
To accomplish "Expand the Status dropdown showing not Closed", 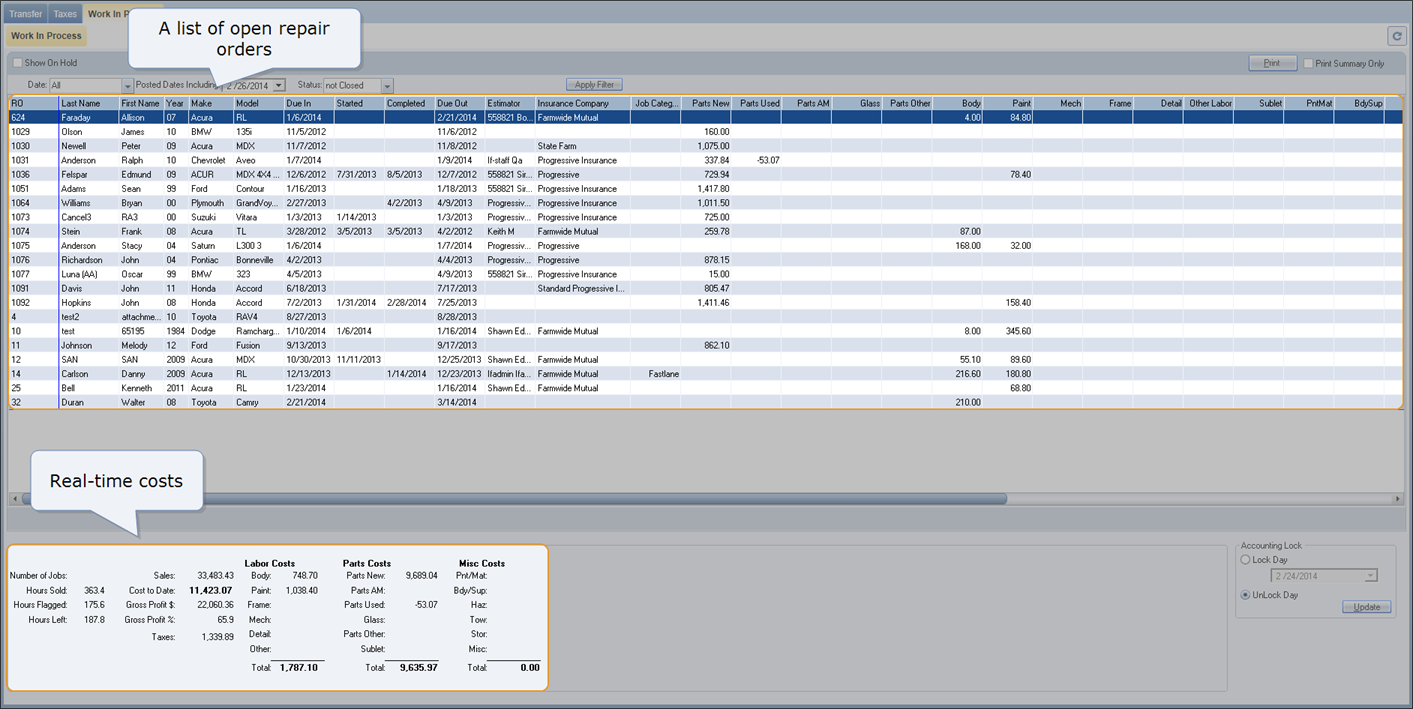I will pyautogui.click(x=387, y=86).
